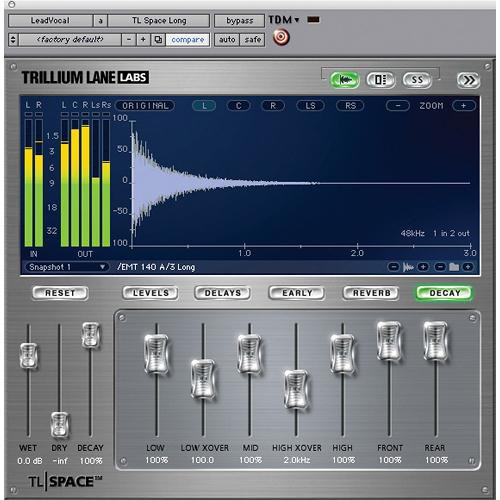Image resolution: width=500 pixels, height=500 pixels.
Task: Select the next preset with plus button
Action: tap(143, 40)
